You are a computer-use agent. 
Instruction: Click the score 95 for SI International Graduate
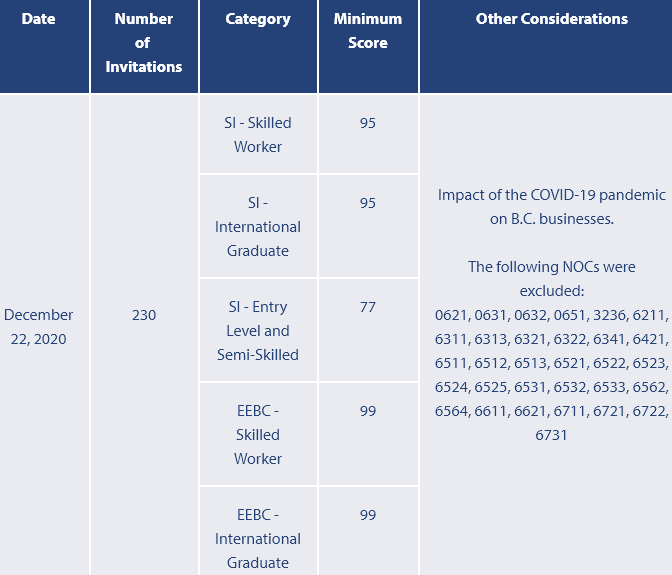coord(368,203)
